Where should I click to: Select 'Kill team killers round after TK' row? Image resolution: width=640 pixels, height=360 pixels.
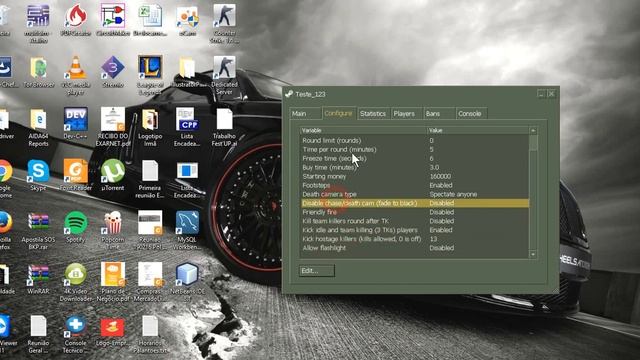click(x=415, y=221)
